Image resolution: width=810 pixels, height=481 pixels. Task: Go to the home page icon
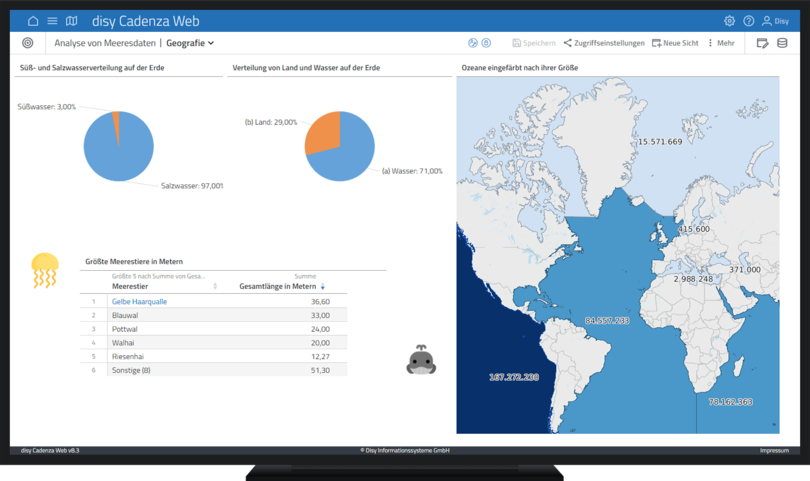pos(33,21)
